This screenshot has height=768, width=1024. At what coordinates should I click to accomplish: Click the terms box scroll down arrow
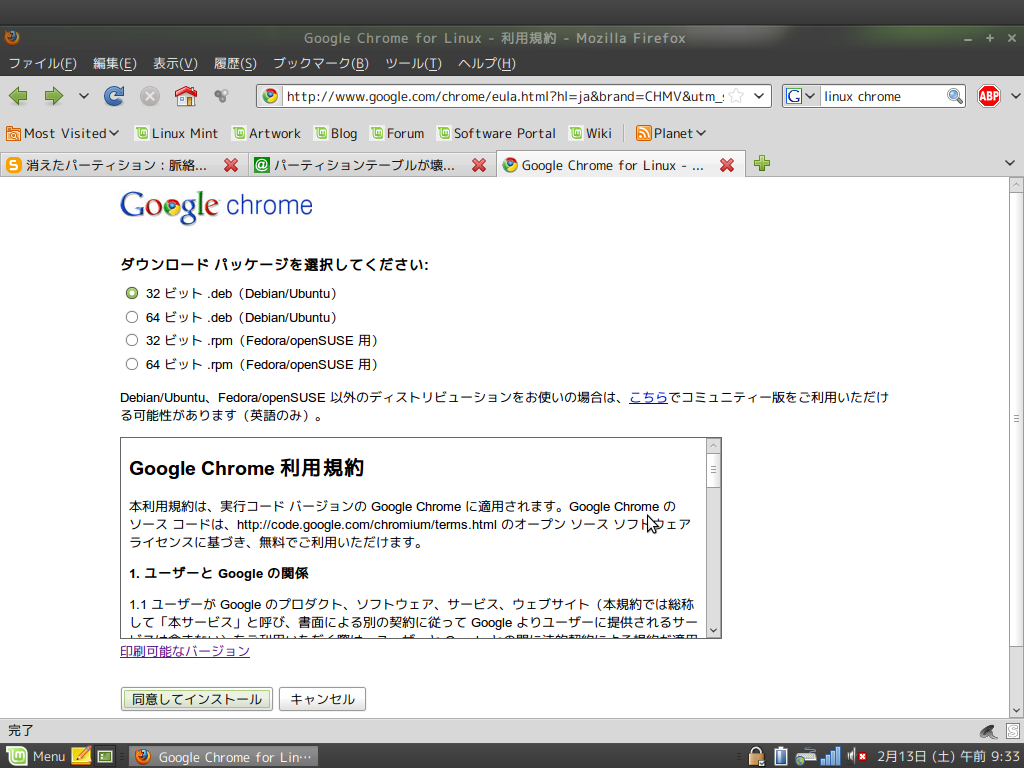point(713,630)
